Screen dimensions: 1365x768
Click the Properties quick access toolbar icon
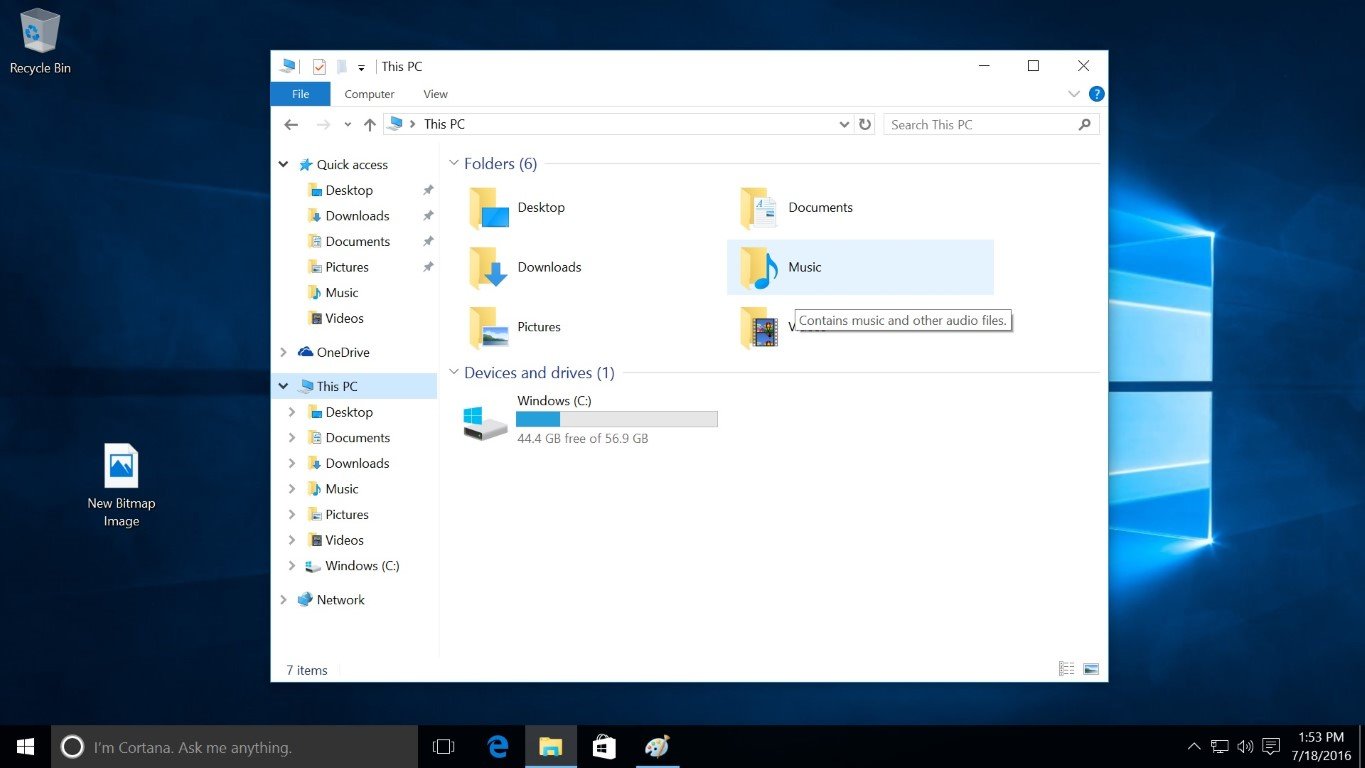click(319, 67)
